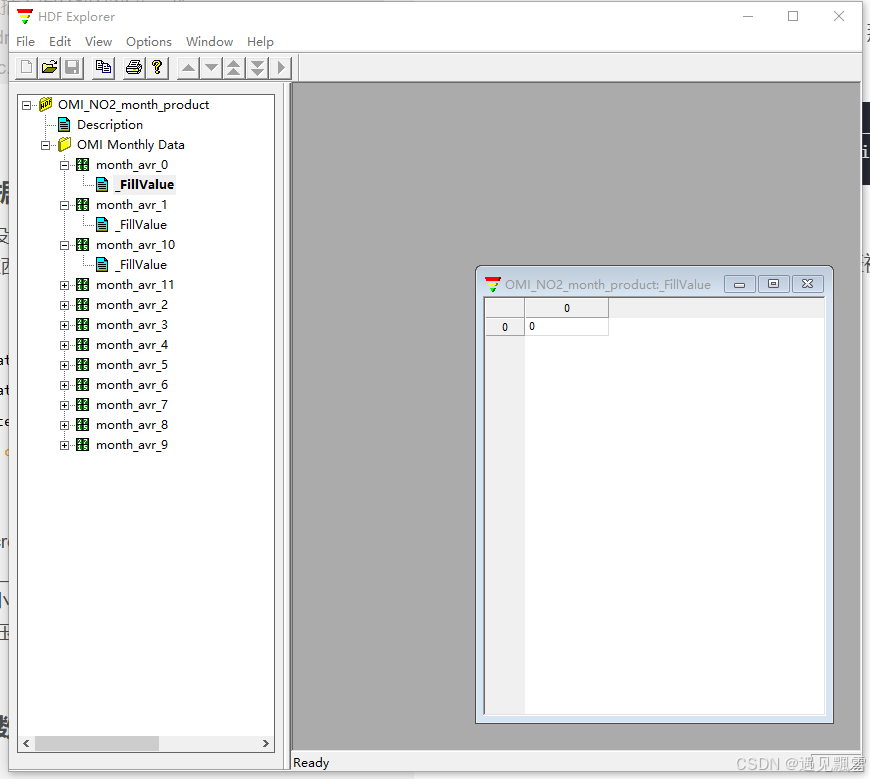Viewport: 870px width, 779px height.
Task: Expand the month_avr_8 node
Action: pos(64,426)
